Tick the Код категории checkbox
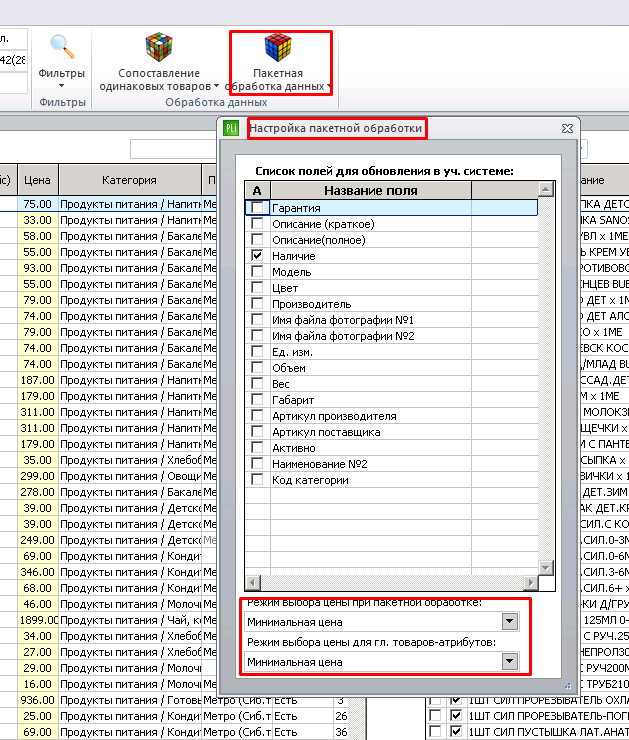 tap(257, 479)
